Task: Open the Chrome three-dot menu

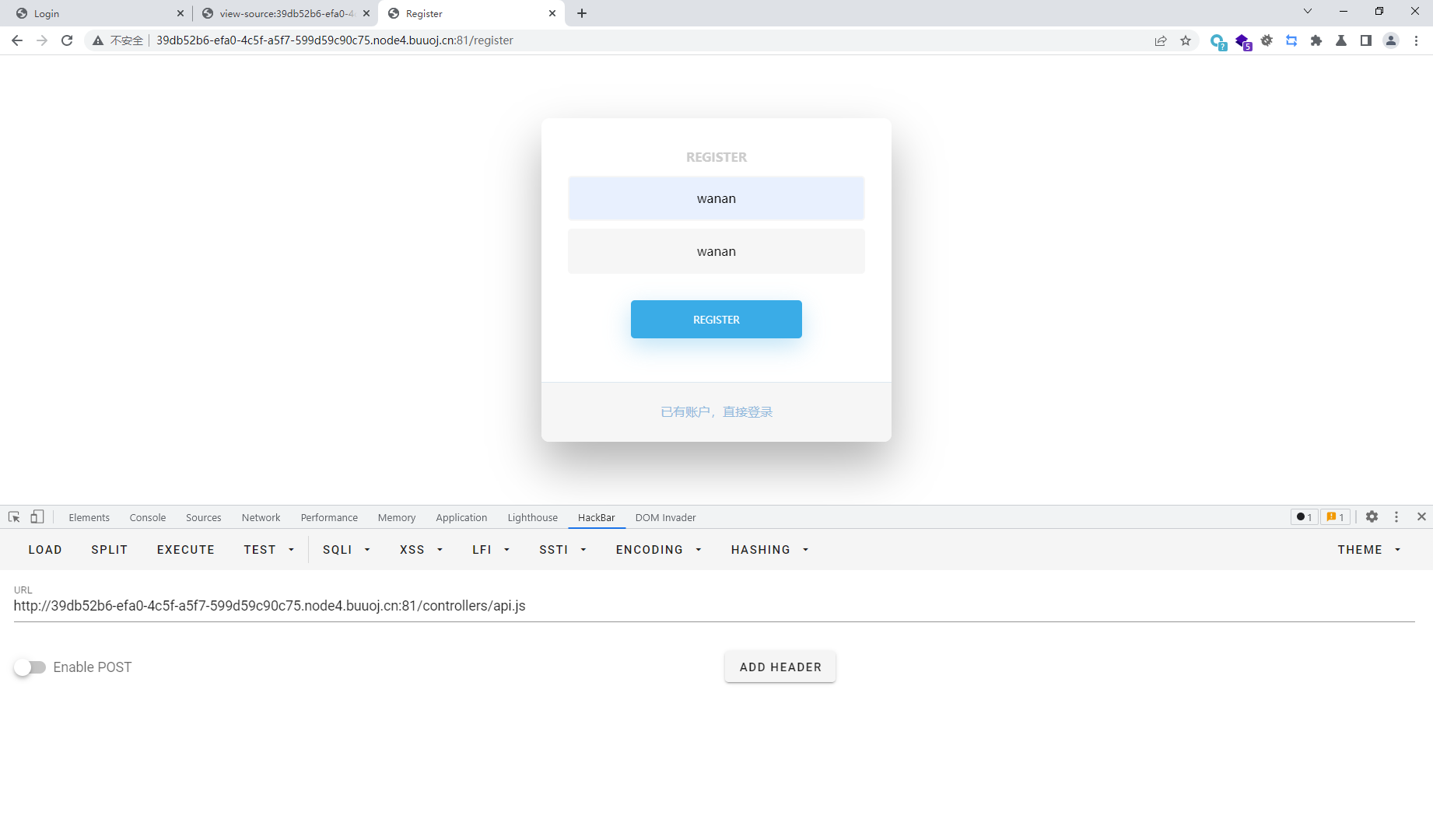Action: tap(1416, 40)
